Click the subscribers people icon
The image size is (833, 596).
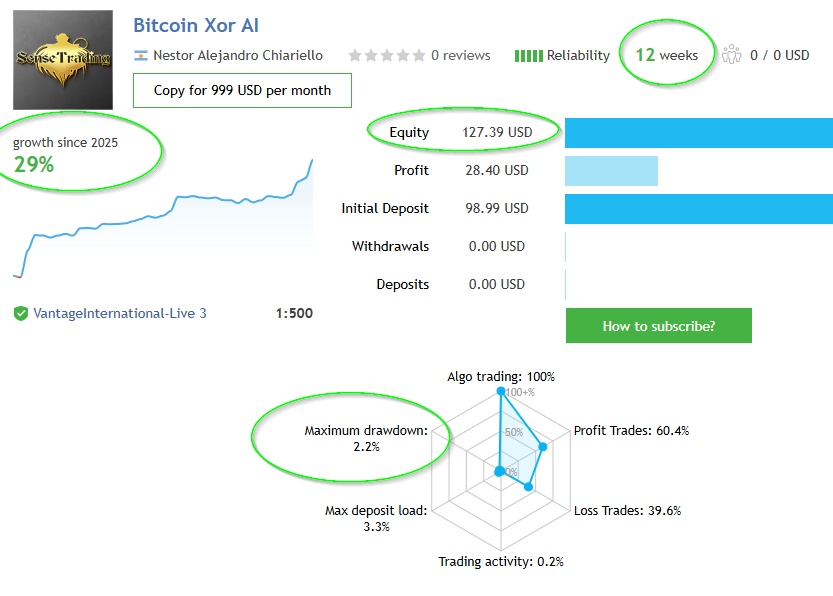733,55
